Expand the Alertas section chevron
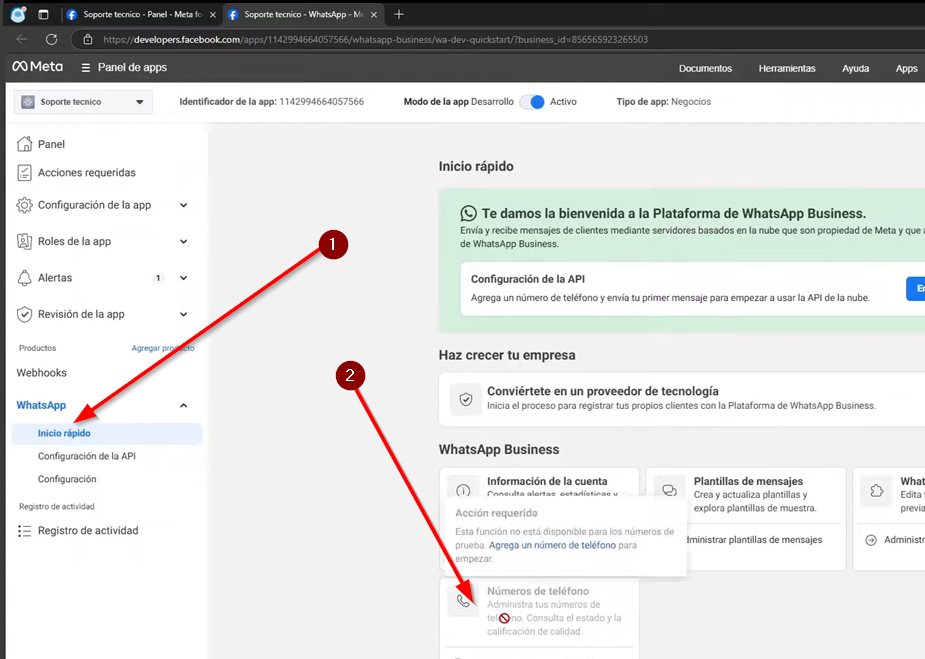Image resolution: width=925 pixels, height=659 pixels. tap(183, 278)
